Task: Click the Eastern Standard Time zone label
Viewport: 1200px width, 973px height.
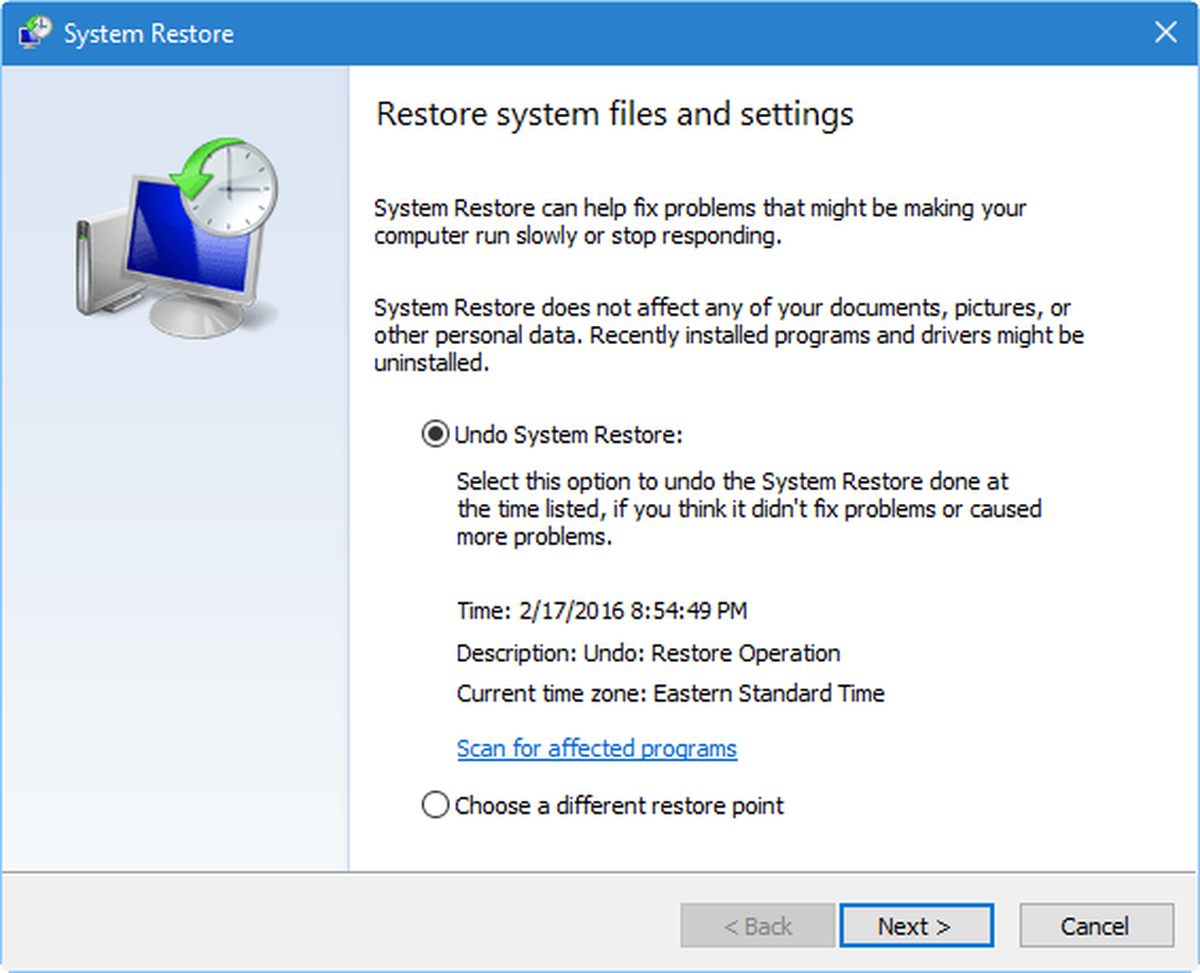Action: (x=670, y=693)
